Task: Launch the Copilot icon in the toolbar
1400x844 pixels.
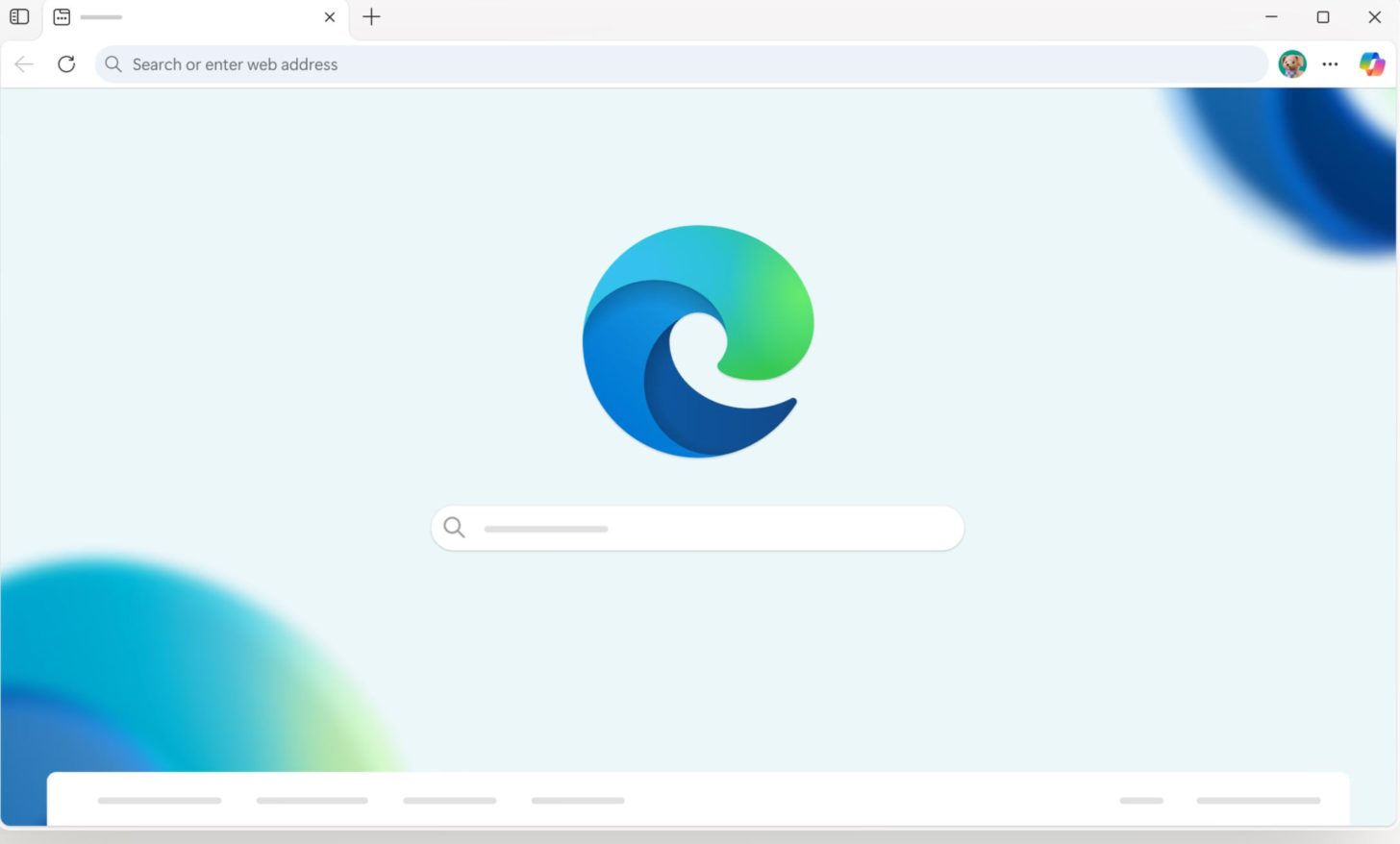Action: pyautogui.click(x=1372, y=64)
